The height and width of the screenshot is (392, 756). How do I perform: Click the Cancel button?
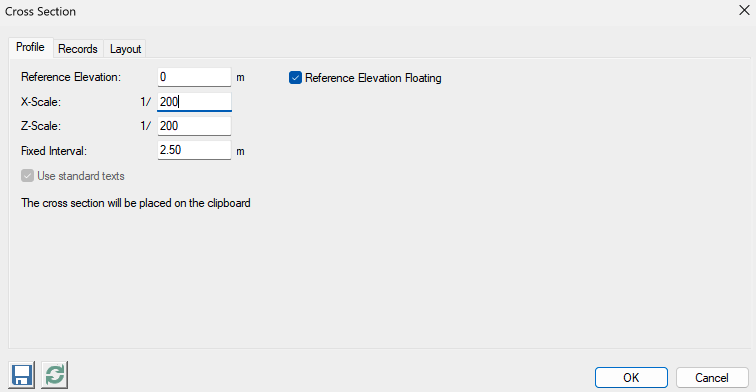[712, 378]
